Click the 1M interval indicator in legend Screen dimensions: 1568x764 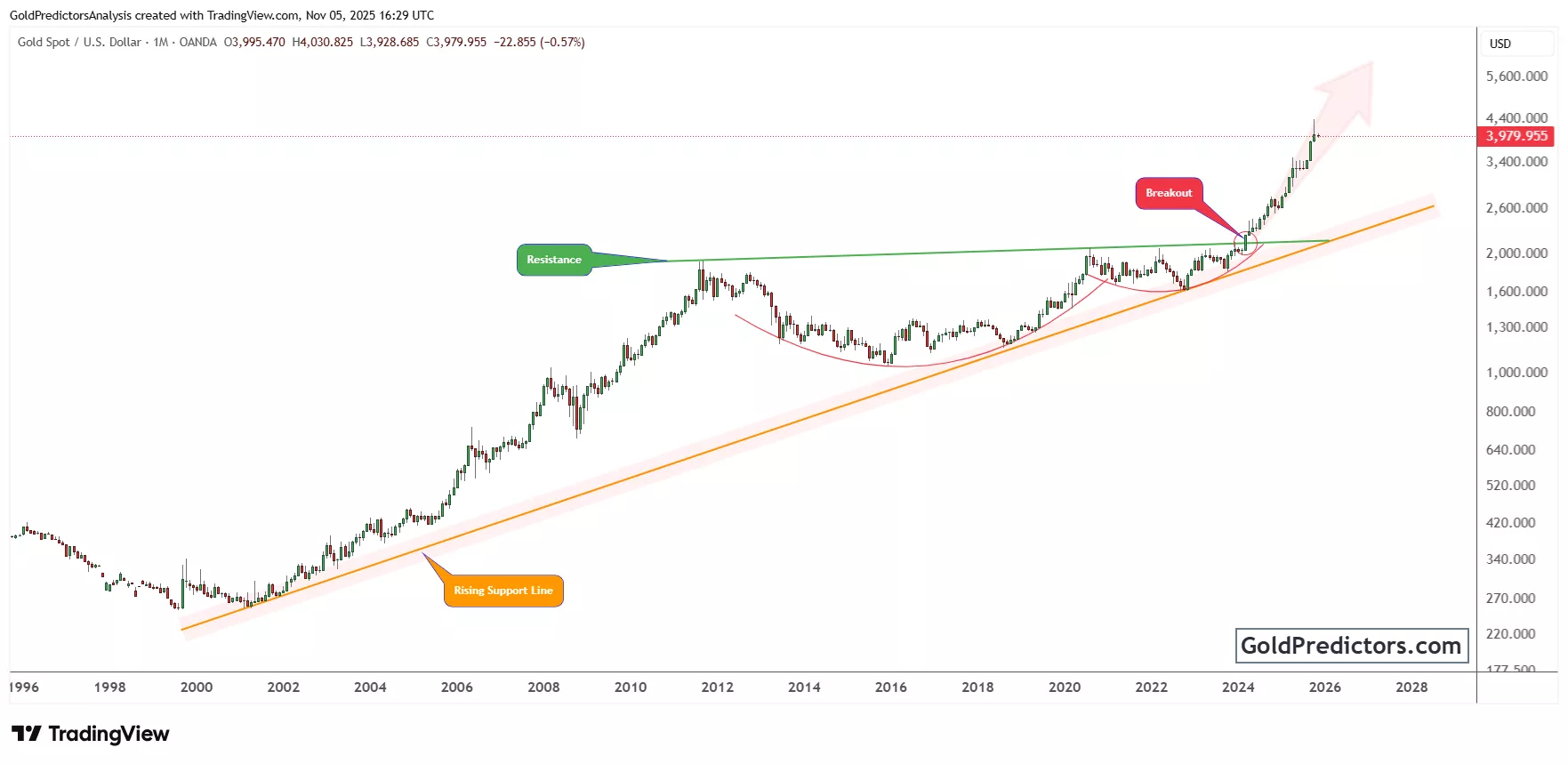point(161,42)
